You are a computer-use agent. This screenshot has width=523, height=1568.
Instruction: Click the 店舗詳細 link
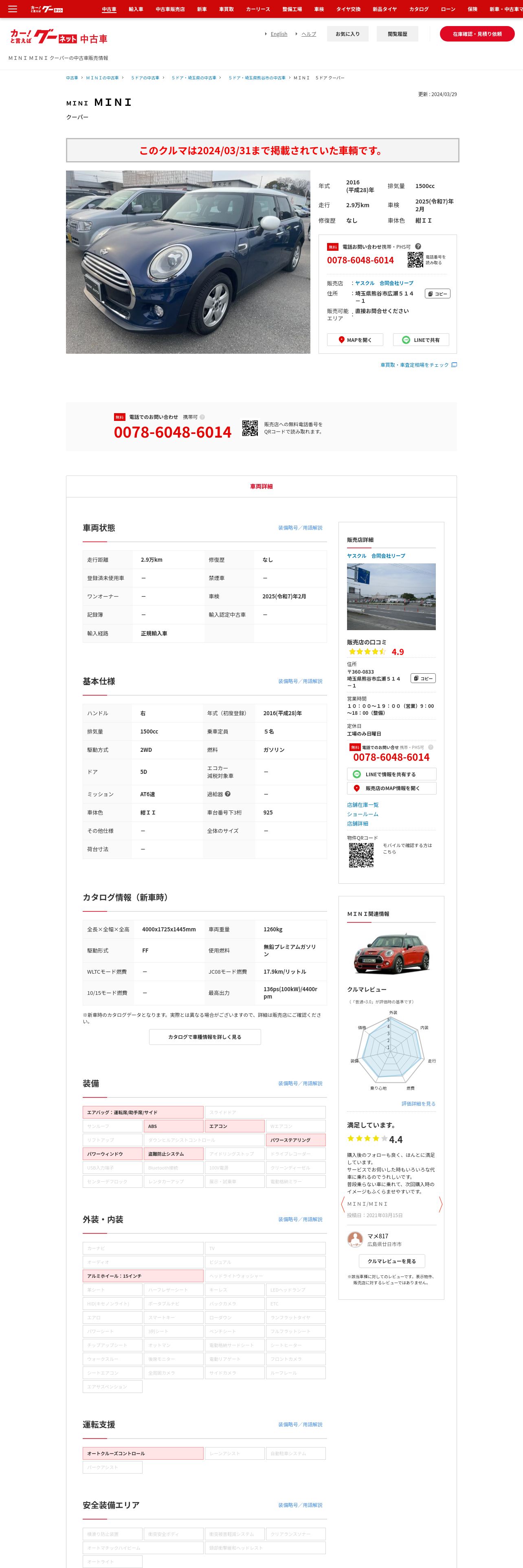[357, 823]
